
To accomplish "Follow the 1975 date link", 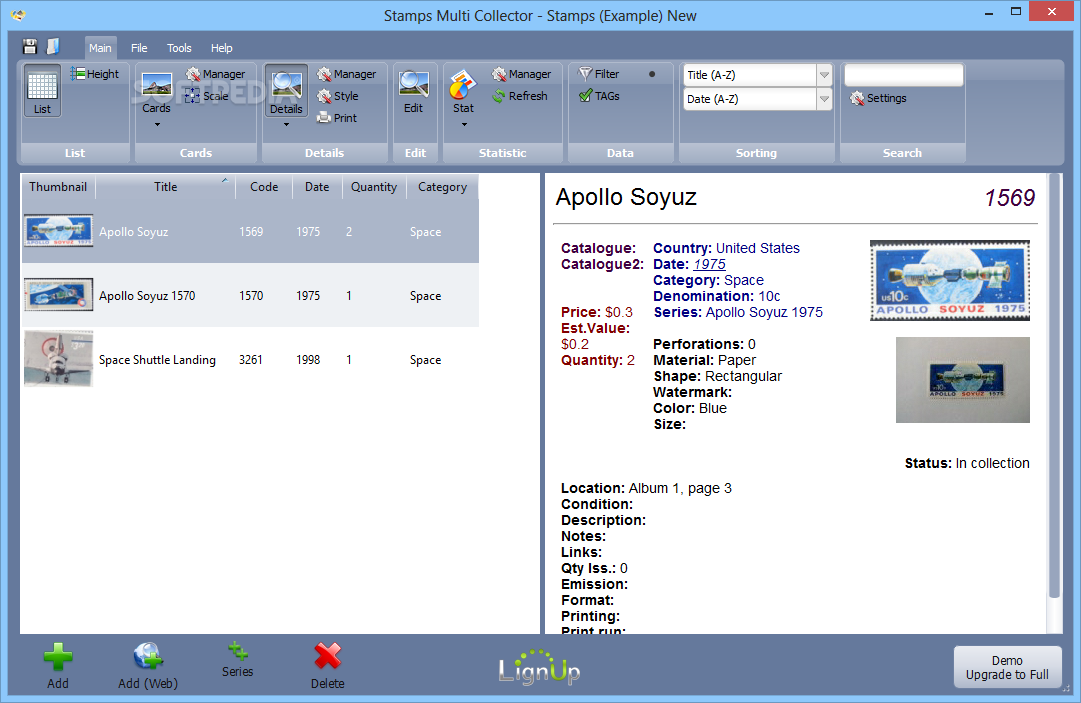I will click(x=709, y=264).
